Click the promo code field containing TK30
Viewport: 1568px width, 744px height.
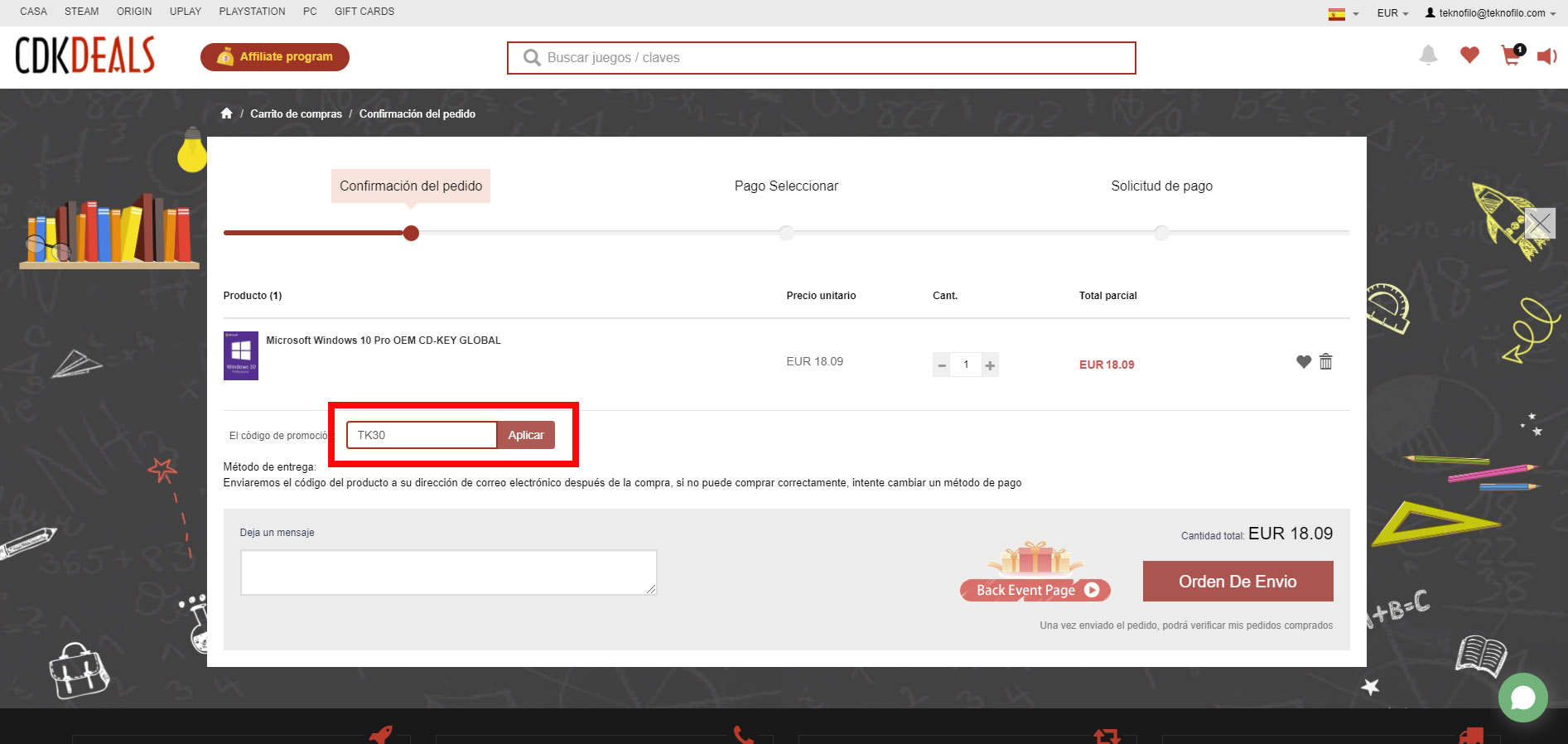point(422,435)
